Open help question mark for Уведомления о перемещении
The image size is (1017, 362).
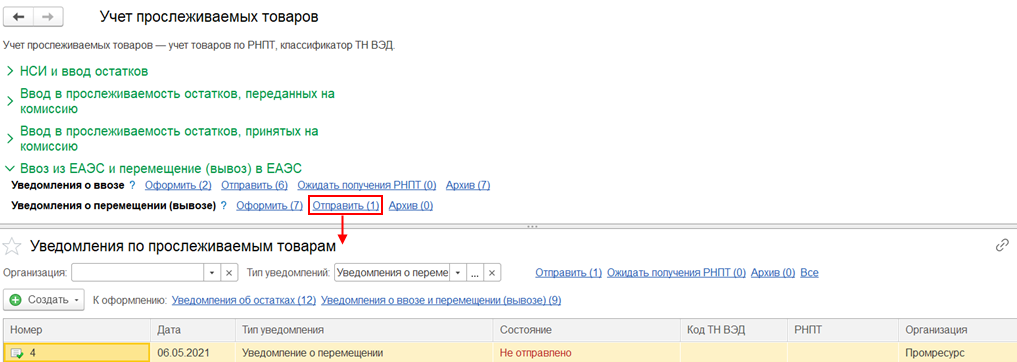click(224, 206)
